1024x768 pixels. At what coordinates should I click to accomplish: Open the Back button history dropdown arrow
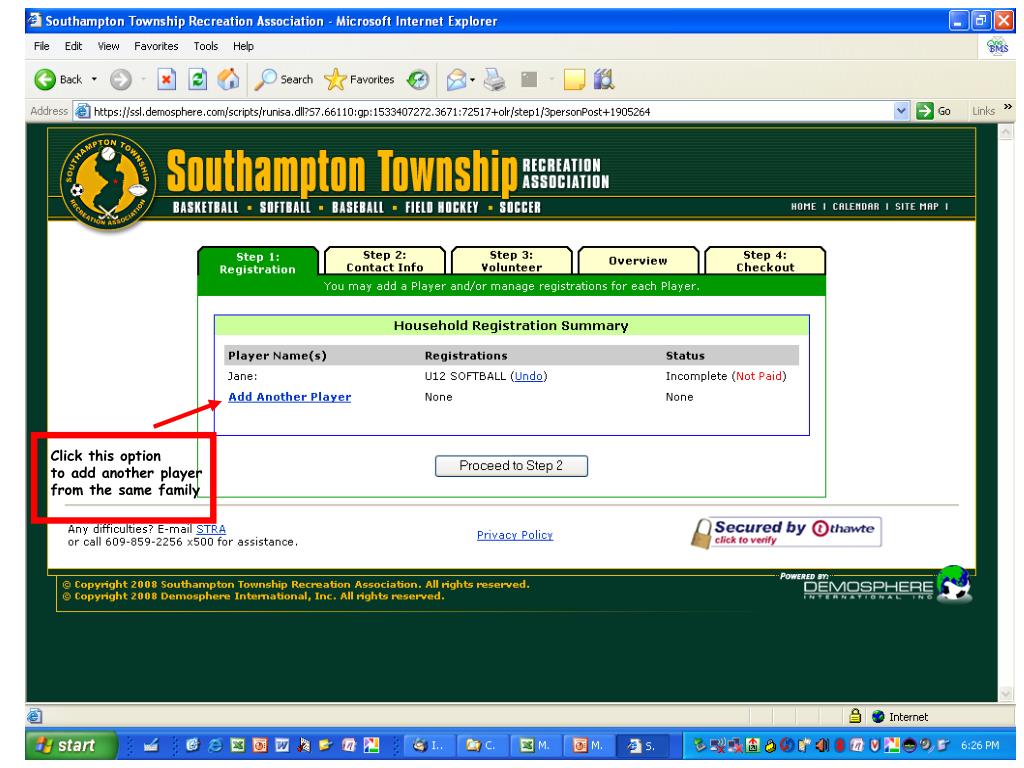click(x=94, y=80)
